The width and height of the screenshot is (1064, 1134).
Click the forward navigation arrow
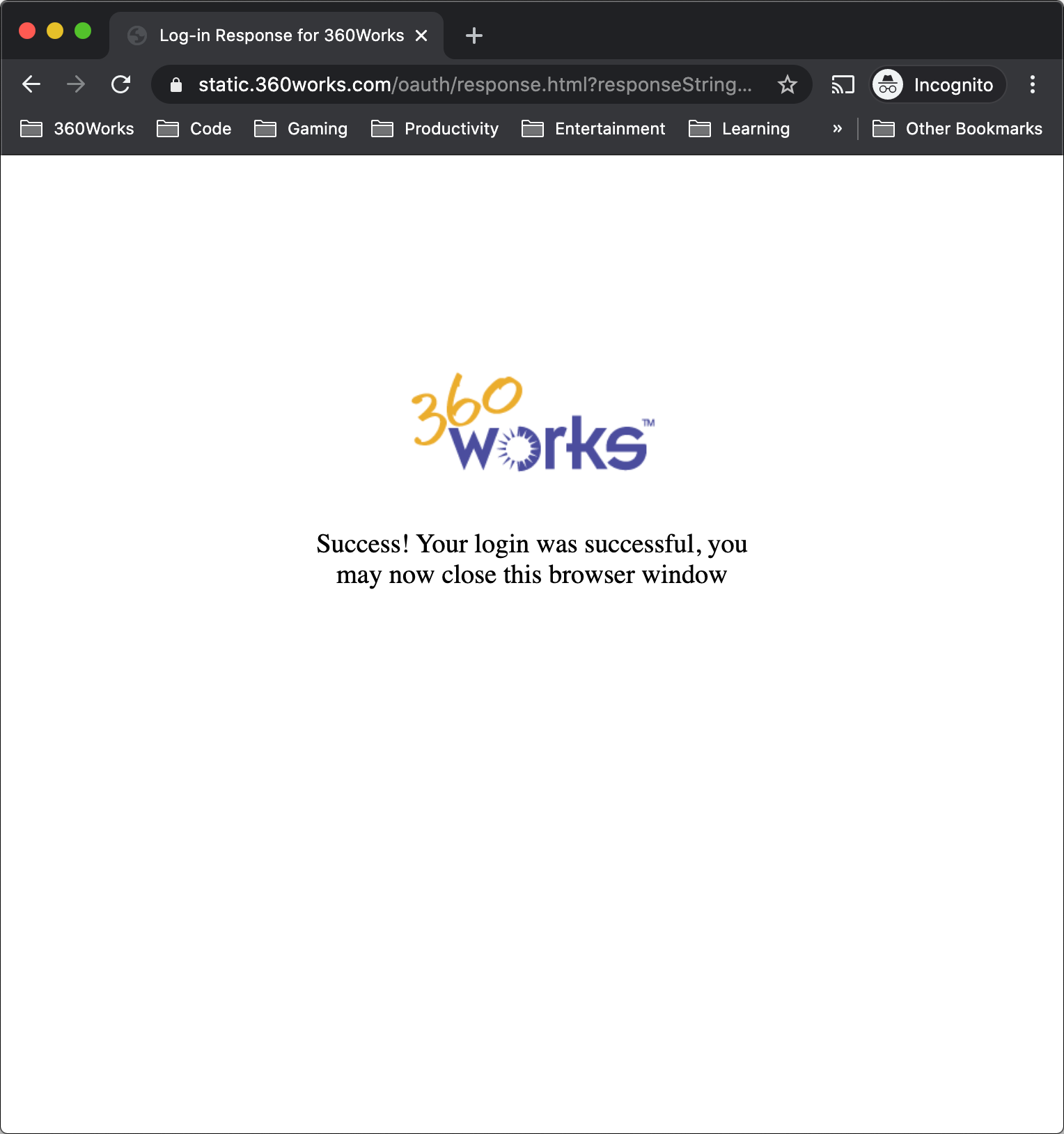pos(76,84)
